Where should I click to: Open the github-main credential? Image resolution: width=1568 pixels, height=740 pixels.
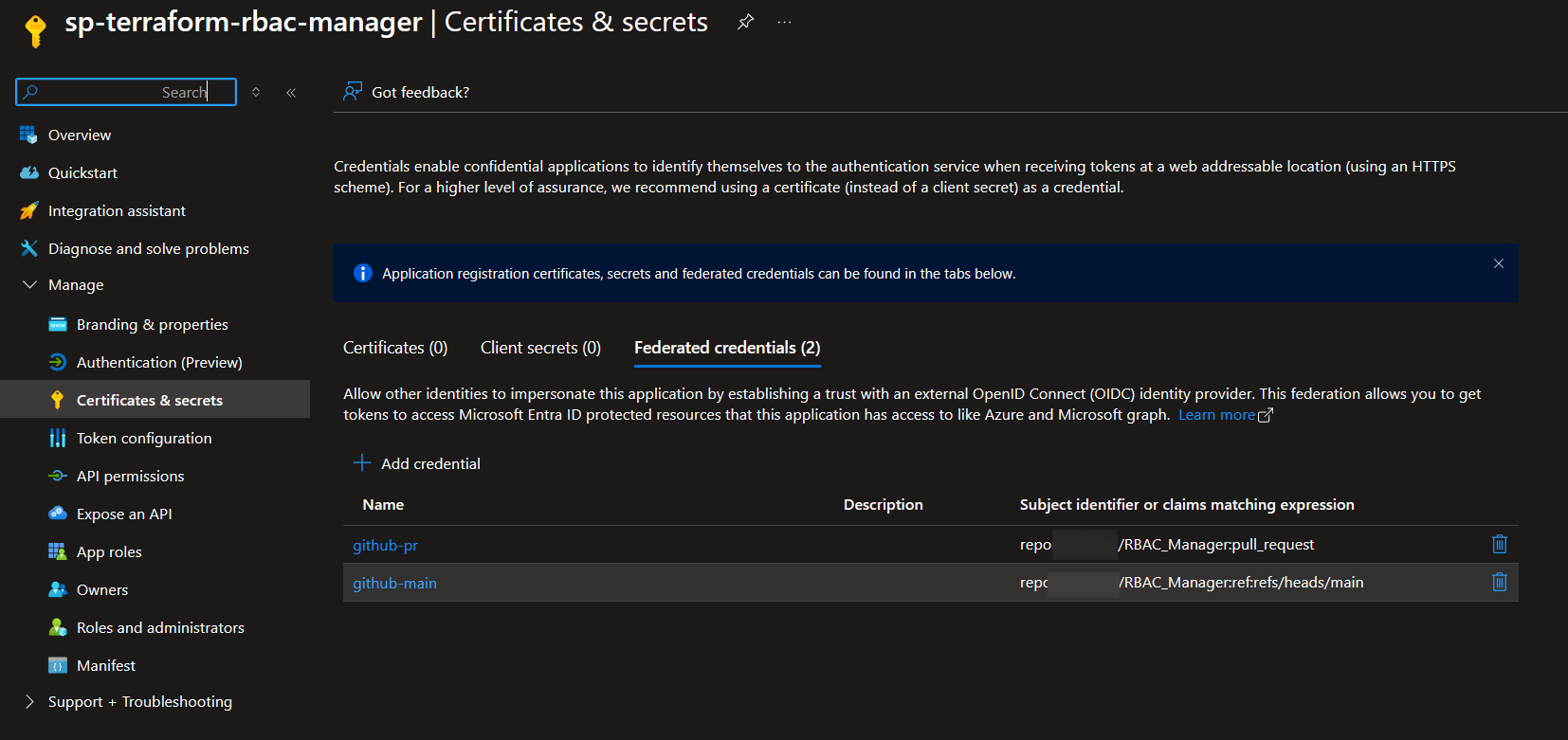[x=394, y=583]
